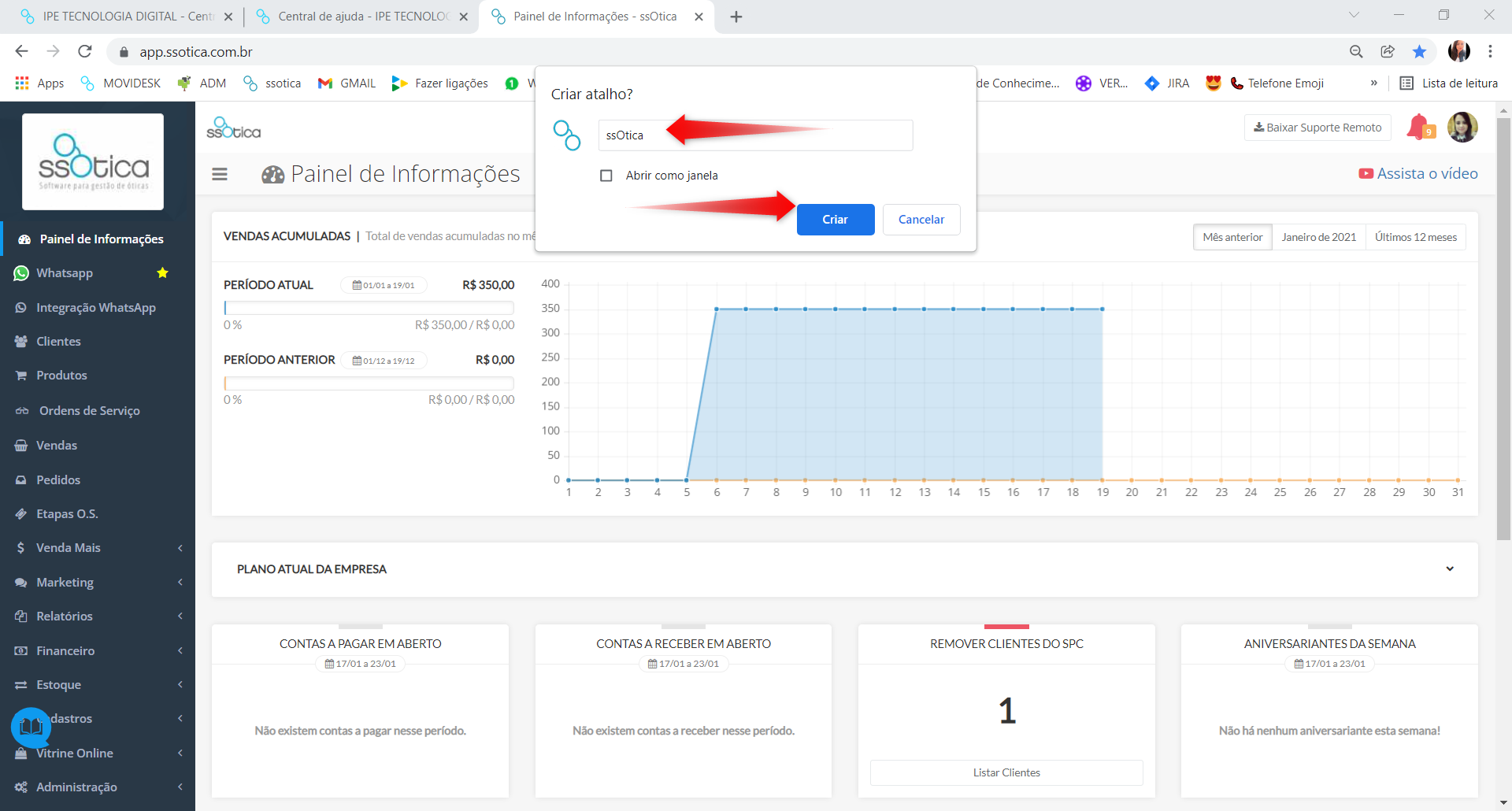
Task: Open a new browser tab
Action: [x=736, y=17]
